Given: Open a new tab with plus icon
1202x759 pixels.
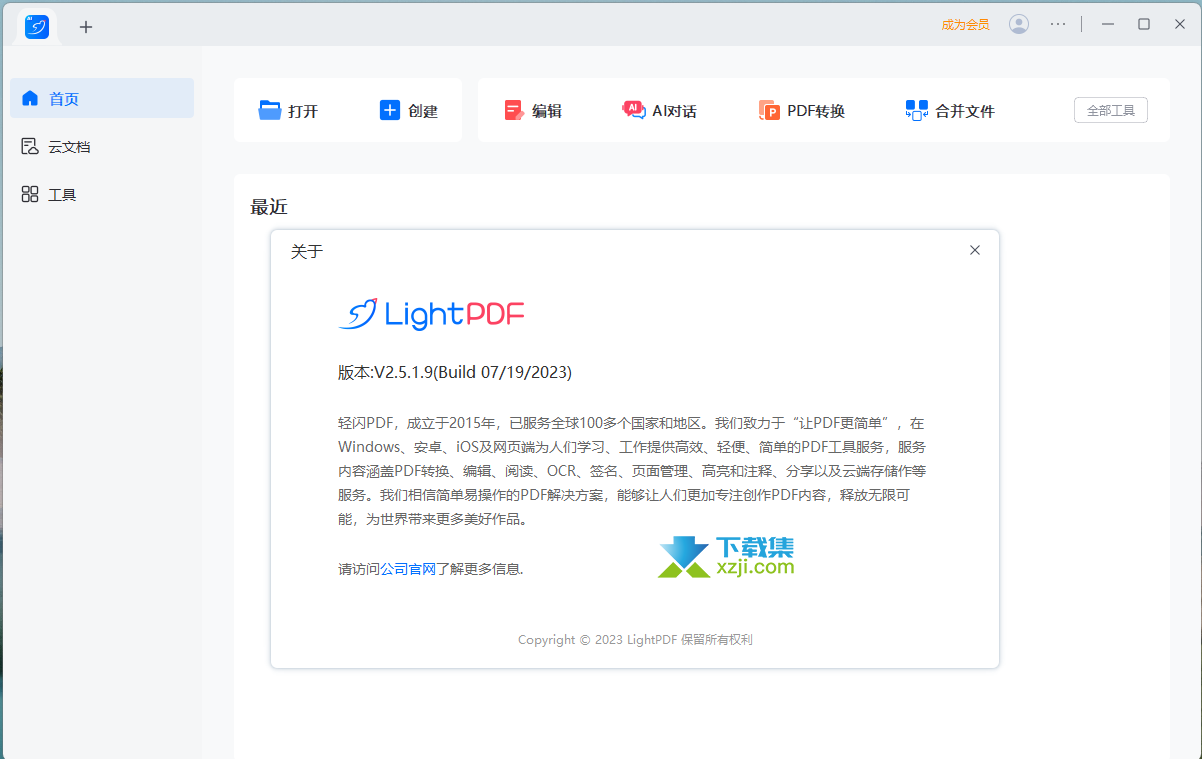Looking at the screenshot, I should [86, 27].
